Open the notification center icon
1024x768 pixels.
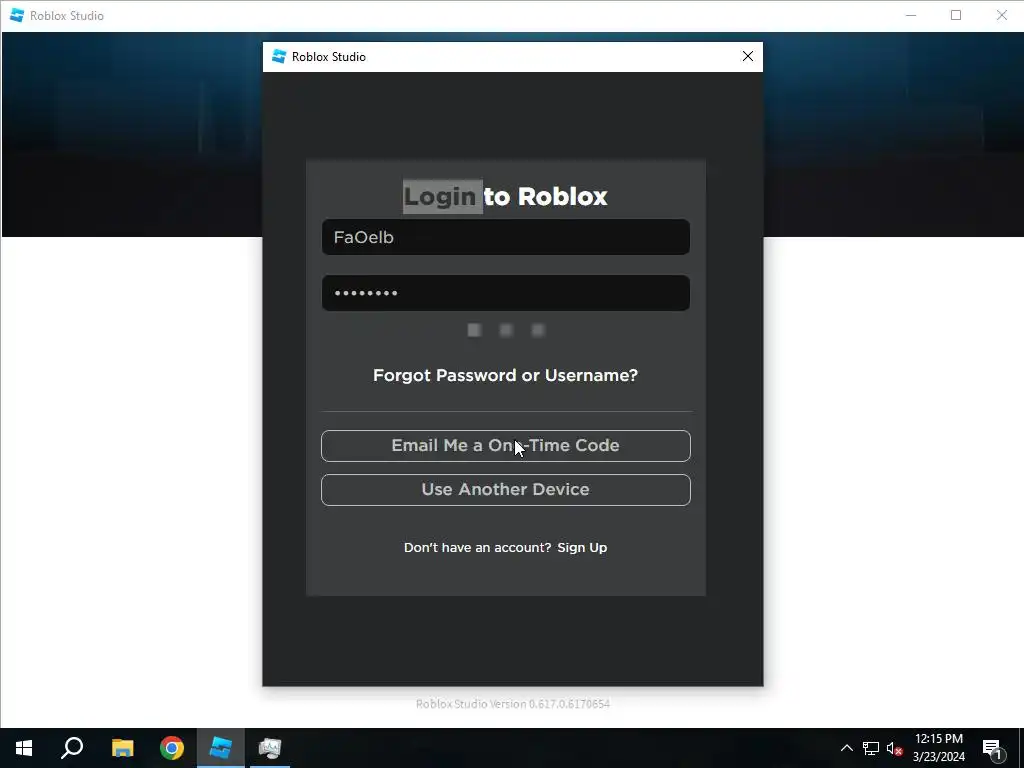(992, 748)
